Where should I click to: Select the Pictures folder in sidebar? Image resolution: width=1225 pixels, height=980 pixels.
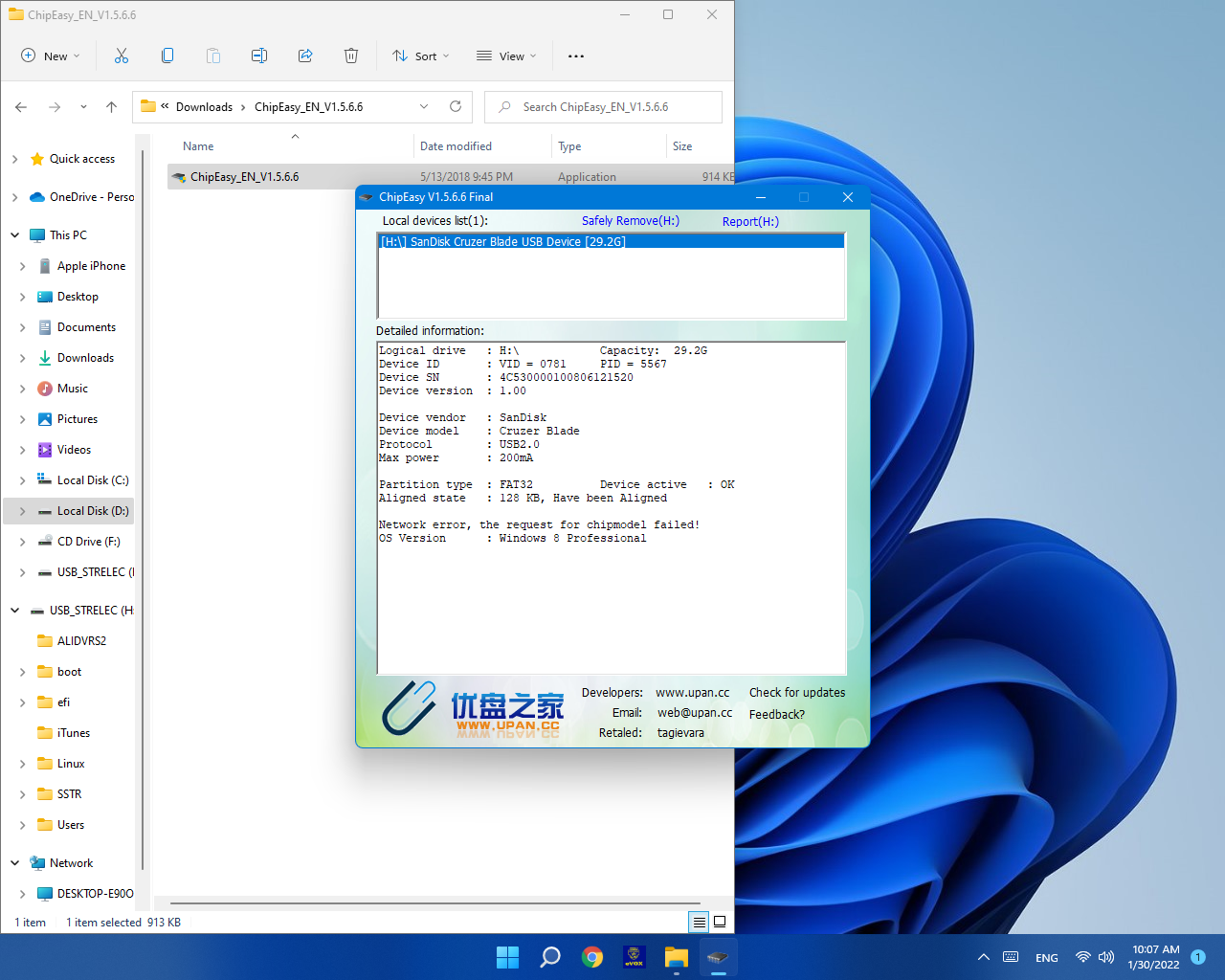pyautogui.click(x=78, y=419)
